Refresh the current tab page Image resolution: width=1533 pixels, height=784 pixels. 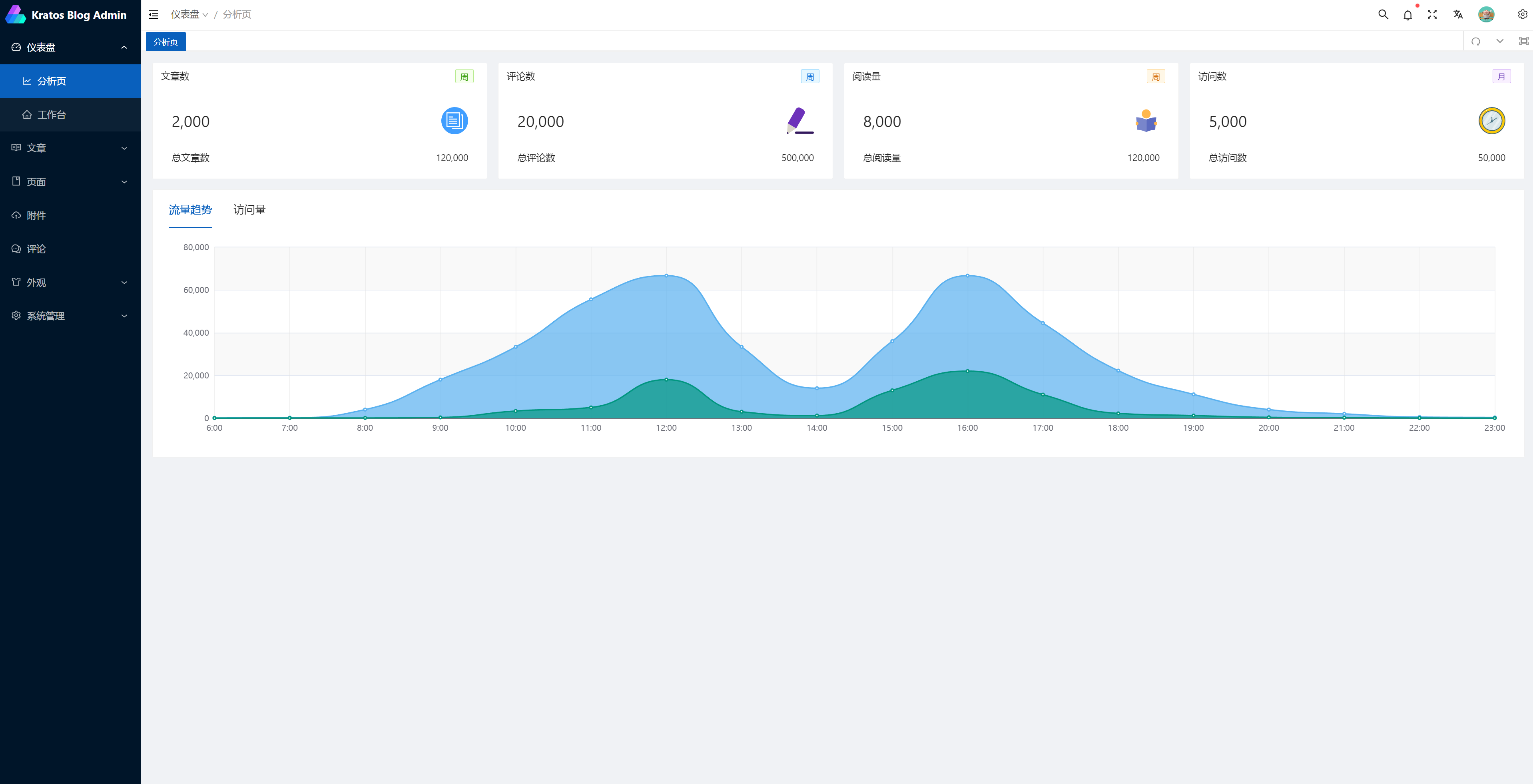(x=1476, y=42)
